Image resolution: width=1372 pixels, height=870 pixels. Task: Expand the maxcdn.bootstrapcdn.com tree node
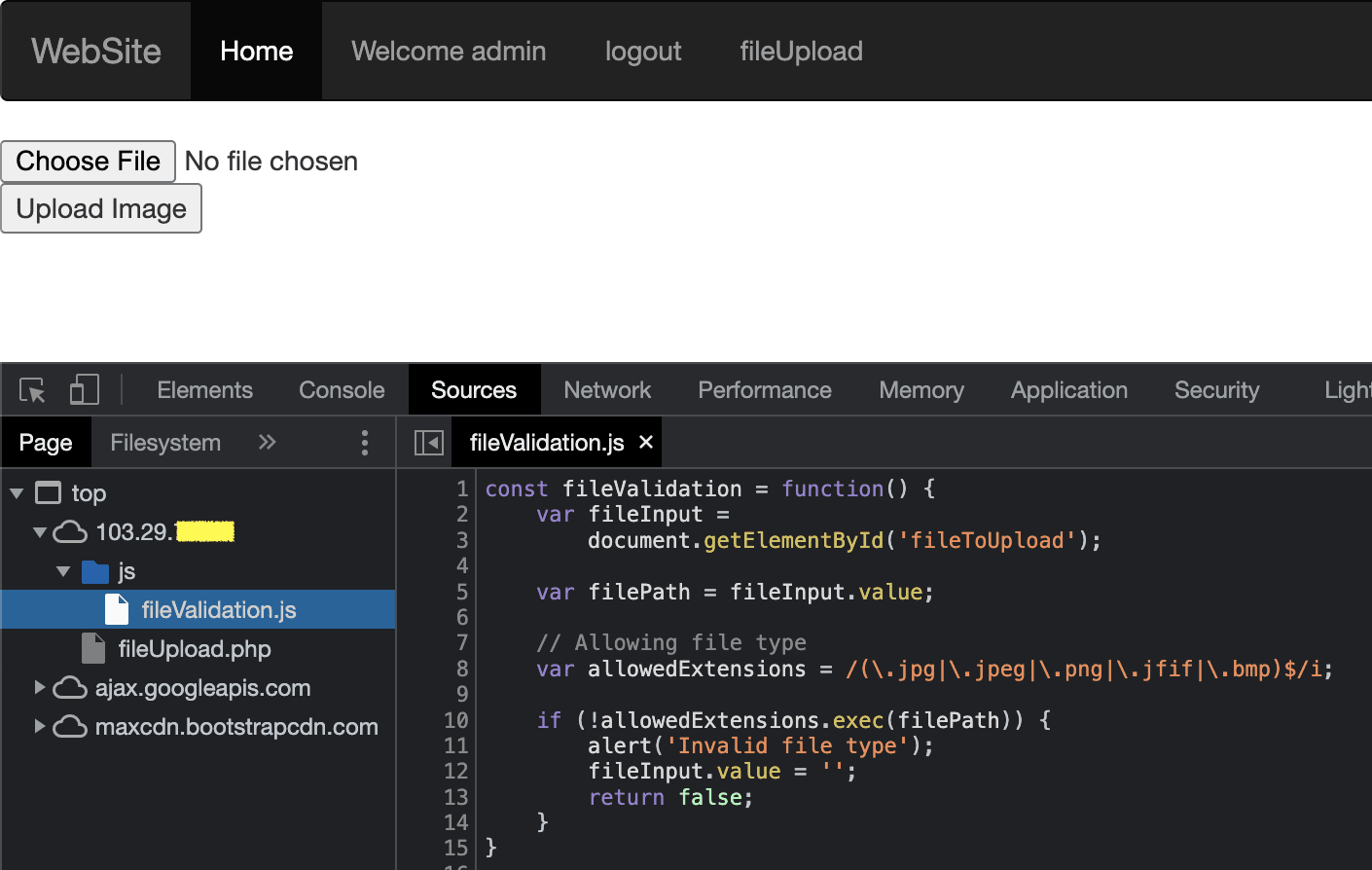[x=40, y=726]
